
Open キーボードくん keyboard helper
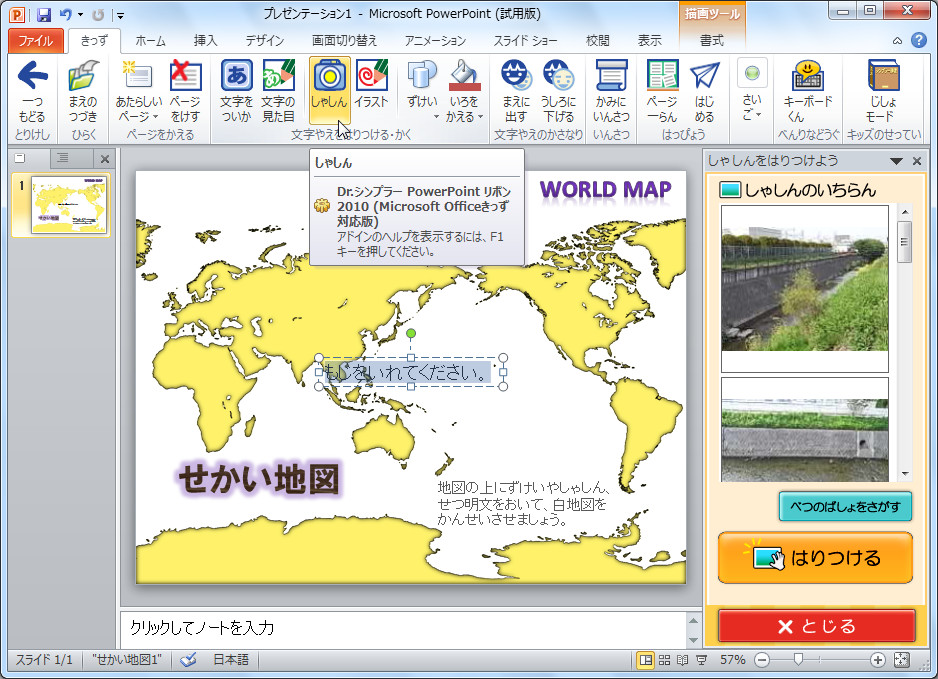coord(806,88)
